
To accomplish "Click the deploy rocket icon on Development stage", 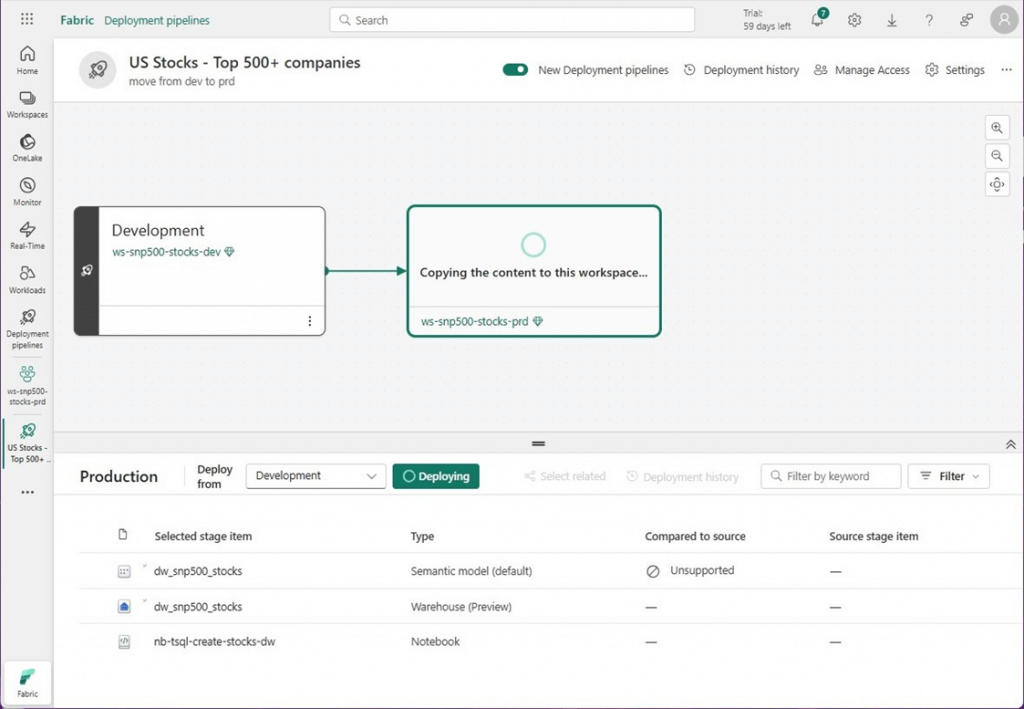I will click(87, 270).
